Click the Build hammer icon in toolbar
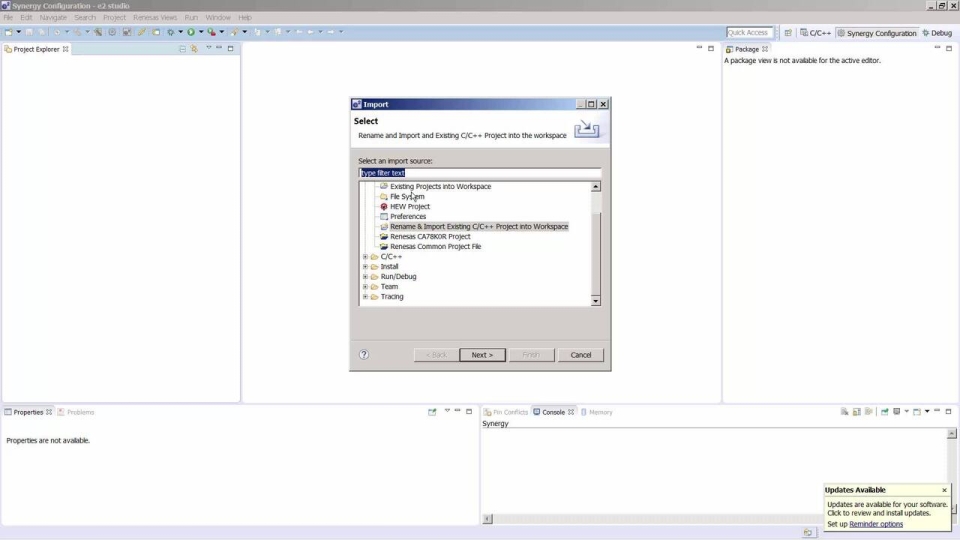960x540 pixels. coord(98,32)
